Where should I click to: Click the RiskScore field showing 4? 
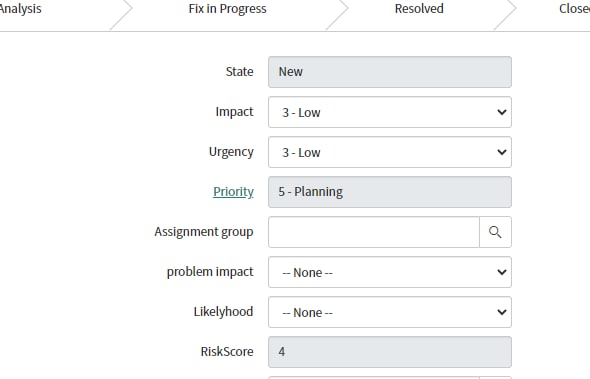(x=390, y=352)
